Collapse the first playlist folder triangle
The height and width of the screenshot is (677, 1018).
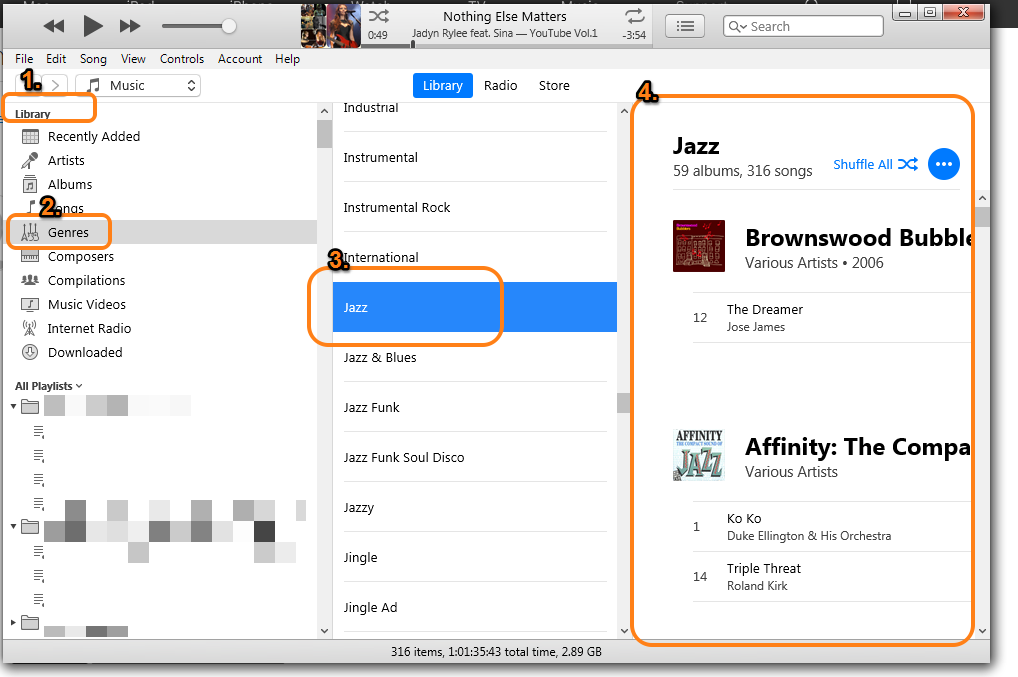point(13,406)
